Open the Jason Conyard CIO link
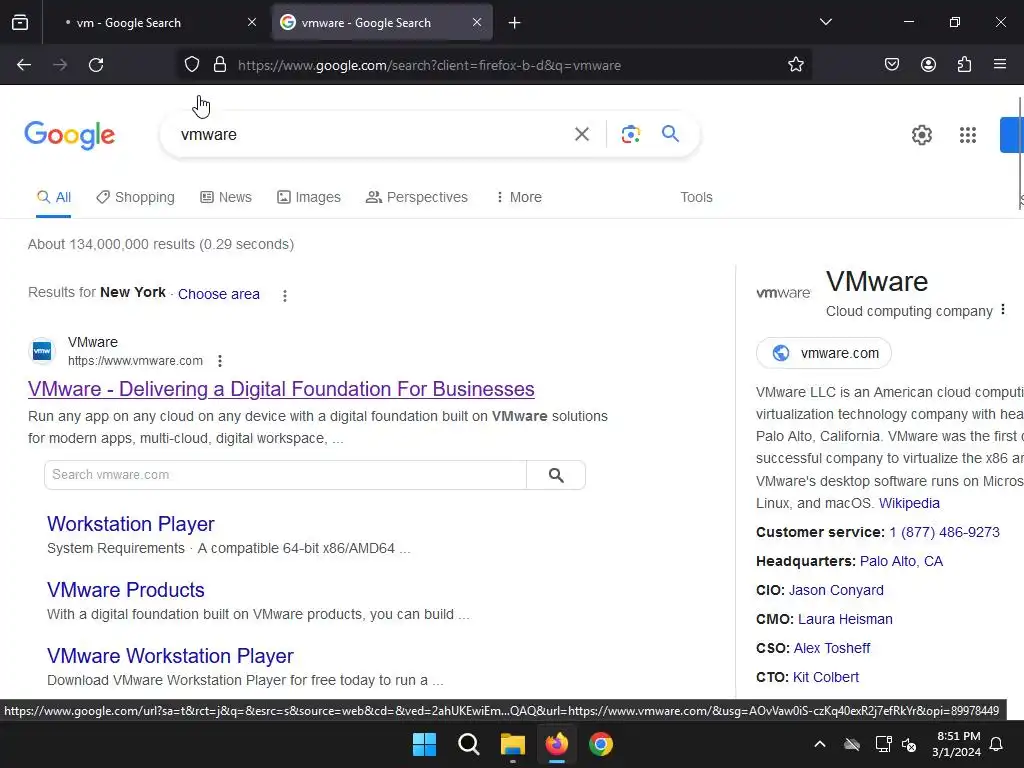The height and width of the screenshot is (768, 1024). (836, 590)
